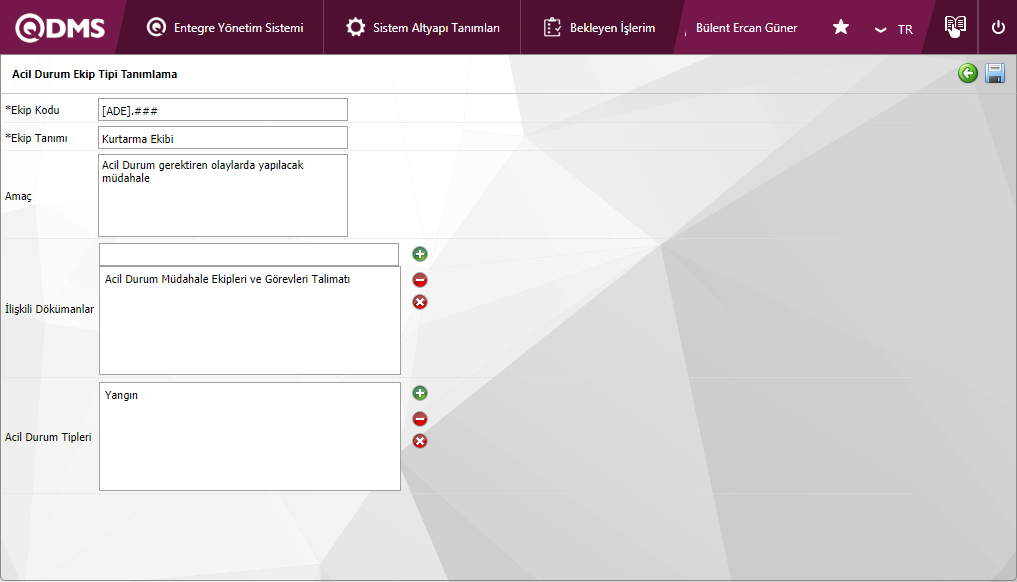Click the save floppy disk icon
1017x582 pixels.
[995, 73]
